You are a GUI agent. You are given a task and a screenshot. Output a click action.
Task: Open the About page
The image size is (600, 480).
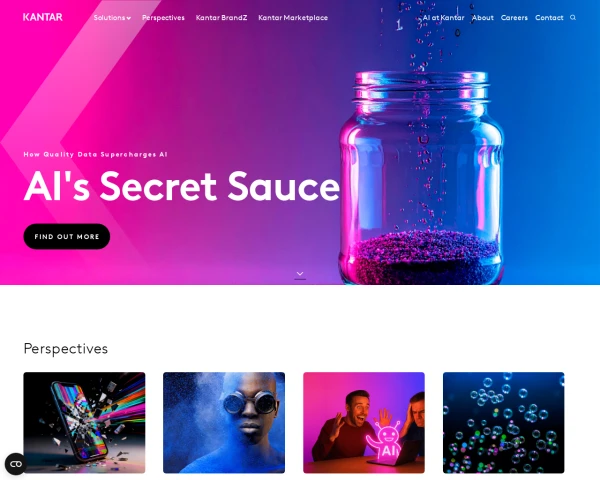tap(483, 18)
